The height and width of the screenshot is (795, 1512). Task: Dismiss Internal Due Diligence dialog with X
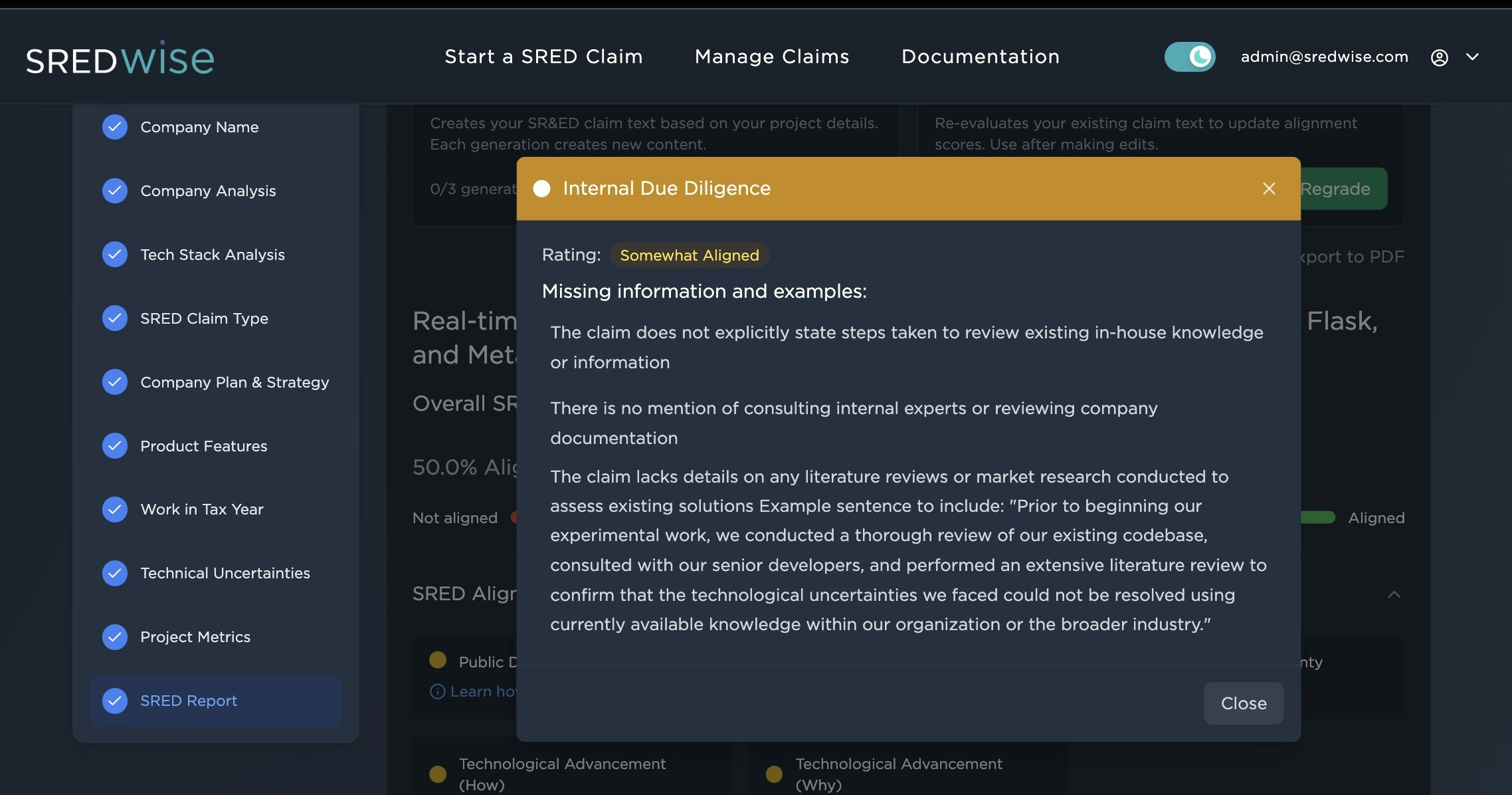click(1269, 189)
